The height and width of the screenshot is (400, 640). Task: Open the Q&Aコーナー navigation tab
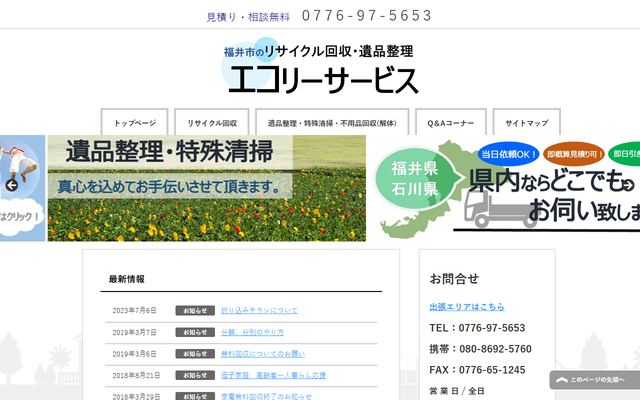(x=451, y=122)
